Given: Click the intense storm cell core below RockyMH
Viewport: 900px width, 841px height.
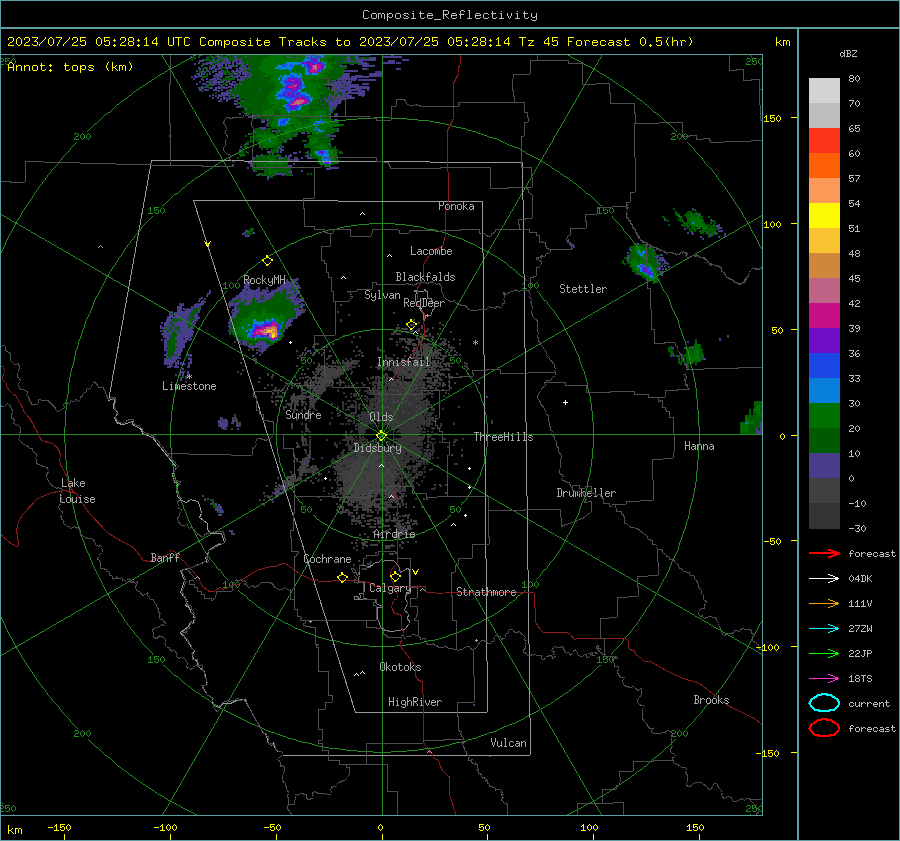Looking at the screenshot, I should pyautogui.click(x=265, y=330).
